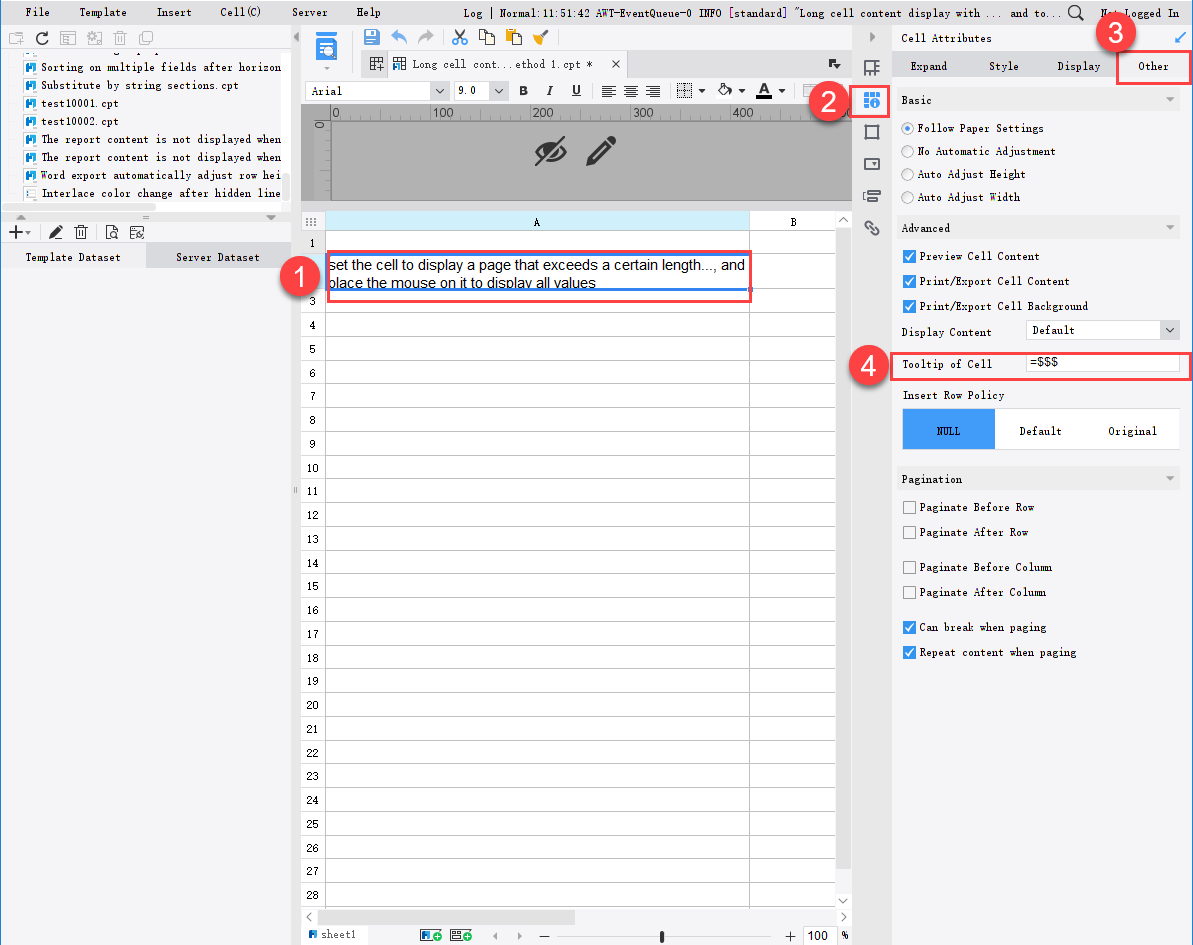Viewport: 1193px width, 945px height.
Task: Click the NULL insert row policy button
Action: click(x=947, y=428)
